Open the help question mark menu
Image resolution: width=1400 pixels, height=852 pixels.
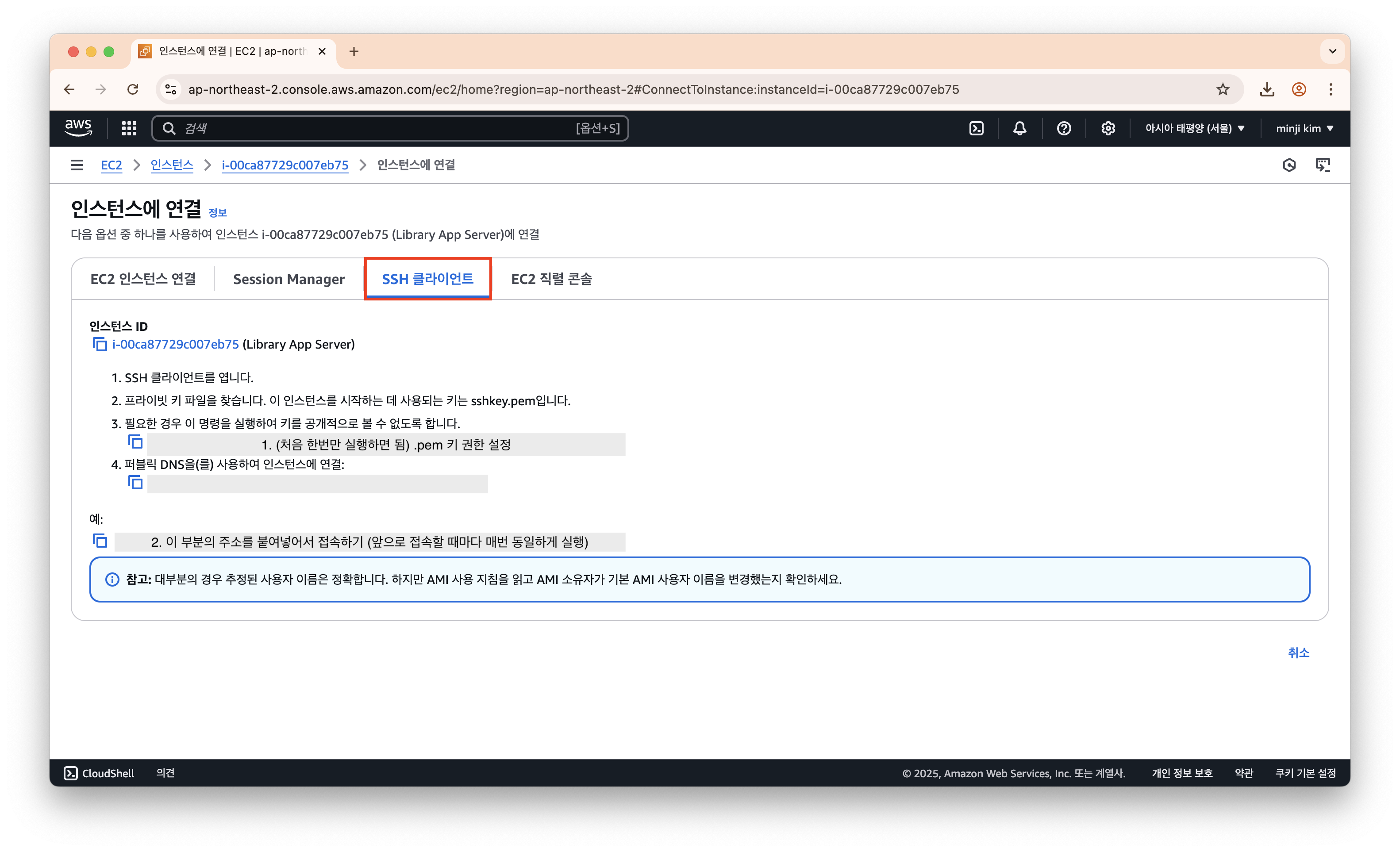[1064, 128]
